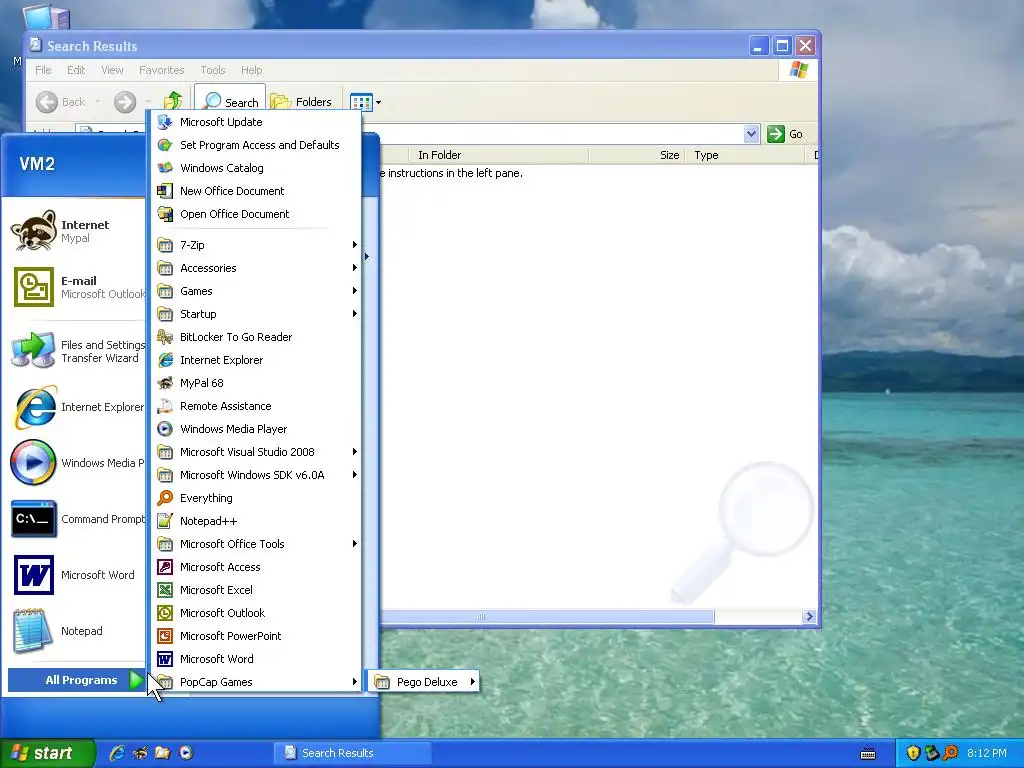Open Edit menu in Search Results
Image resolution: width=1024 pixels, height=768 pixels.
click(x=76, y=70)
